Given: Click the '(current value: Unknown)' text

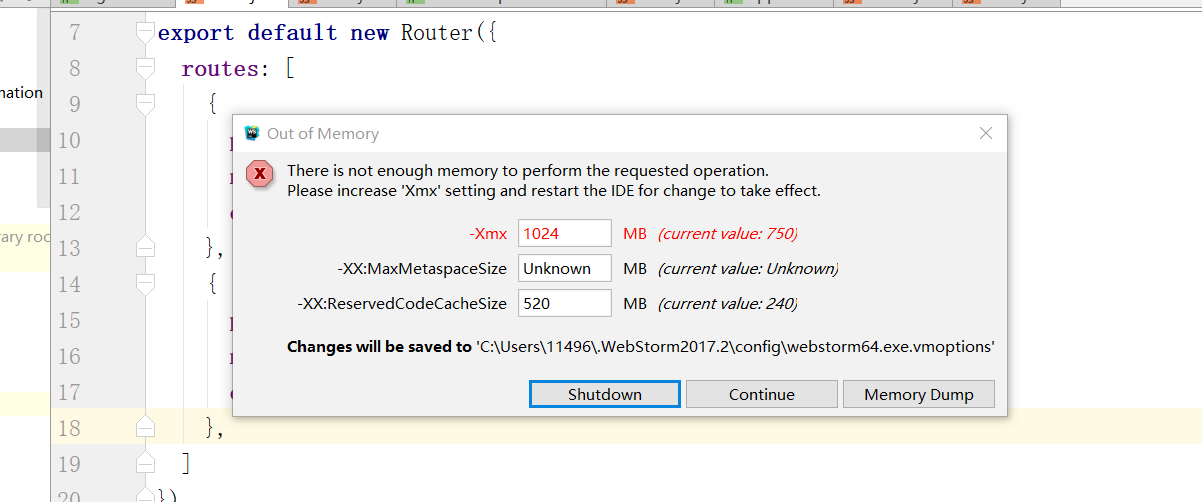Looking at the screenshot, I should coord(747,269).
